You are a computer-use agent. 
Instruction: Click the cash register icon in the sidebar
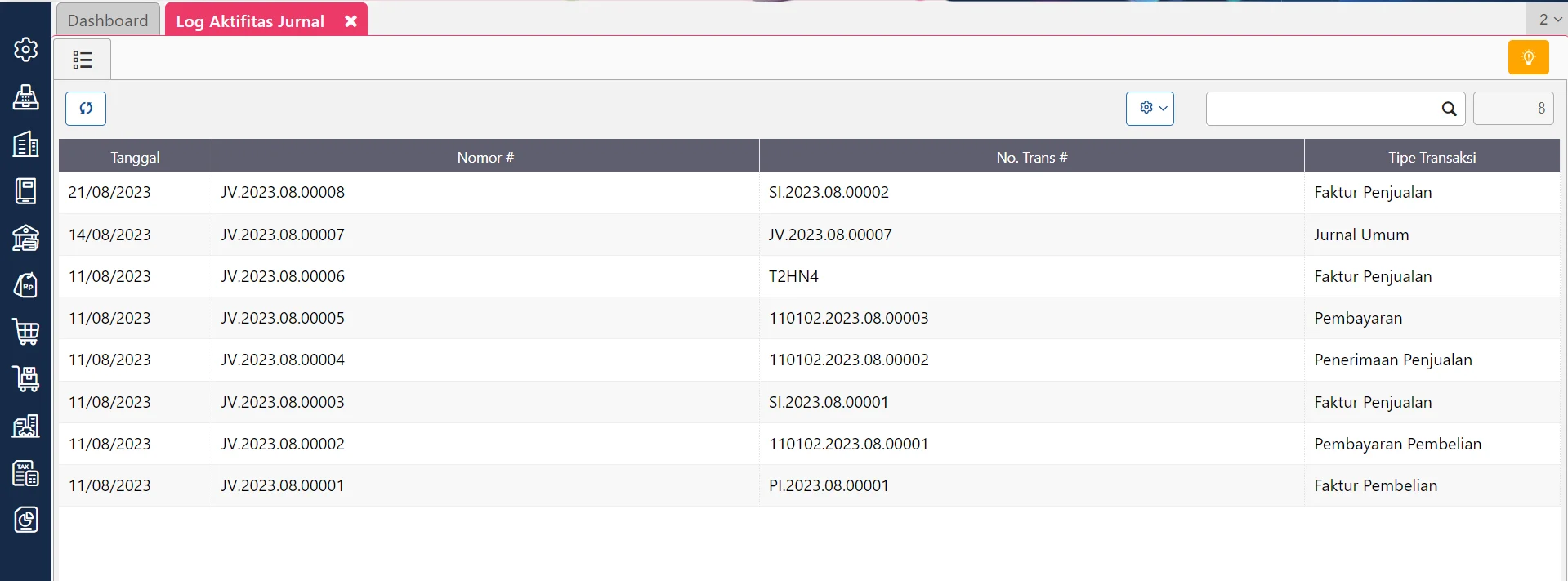click(25, 97)
